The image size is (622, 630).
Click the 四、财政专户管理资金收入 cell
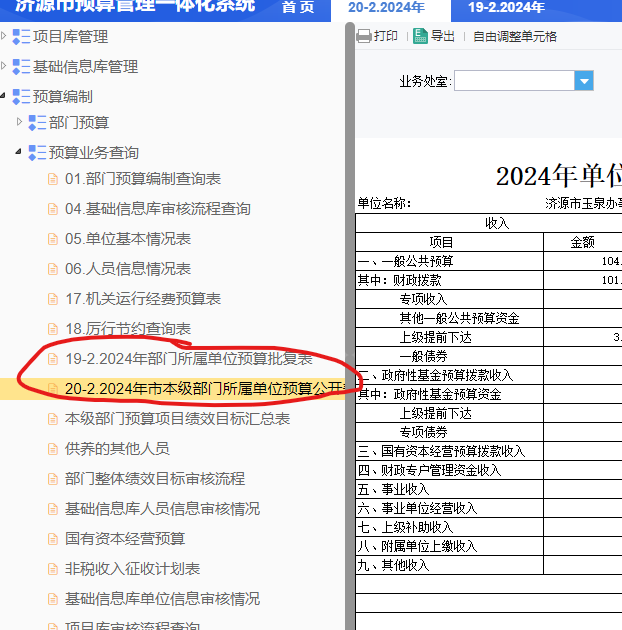[x=450, y=470]
